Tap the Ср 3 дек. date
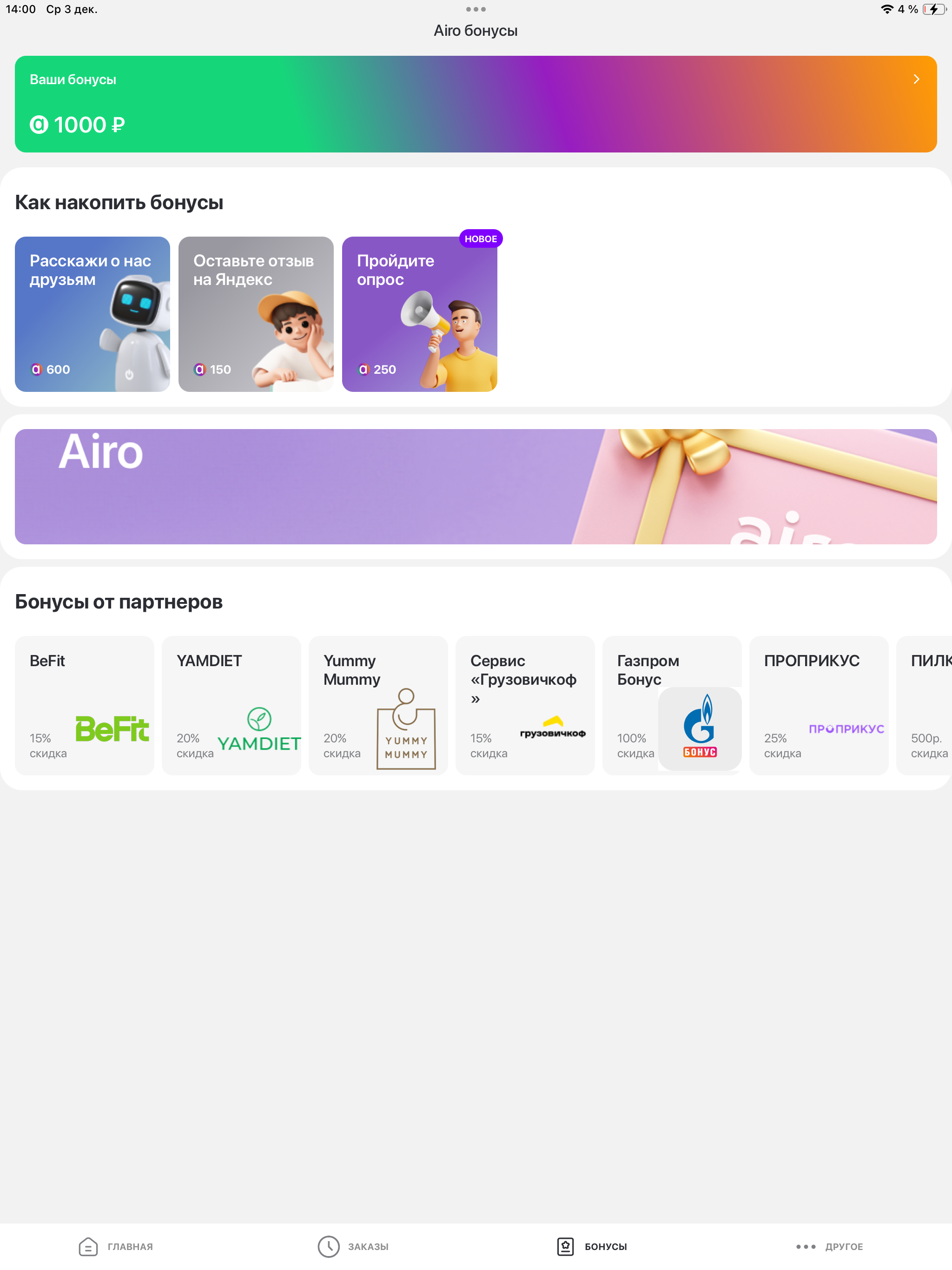Screen dimensions: 952x1270 (x=72, y=9)
